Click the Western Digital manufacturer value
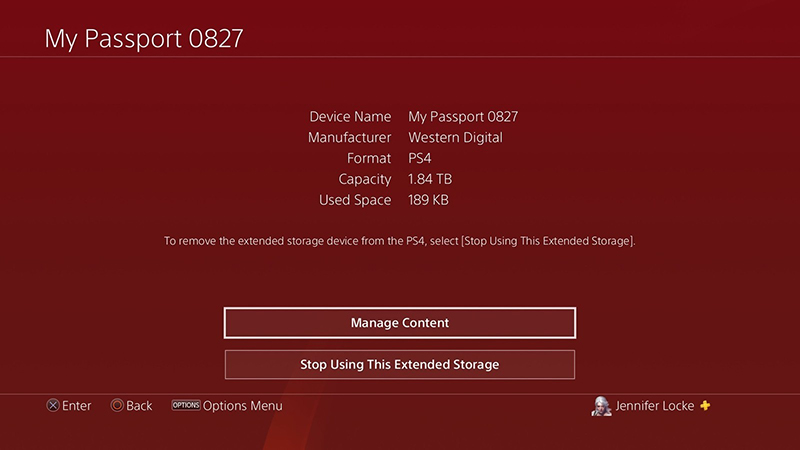 (455, 138)
